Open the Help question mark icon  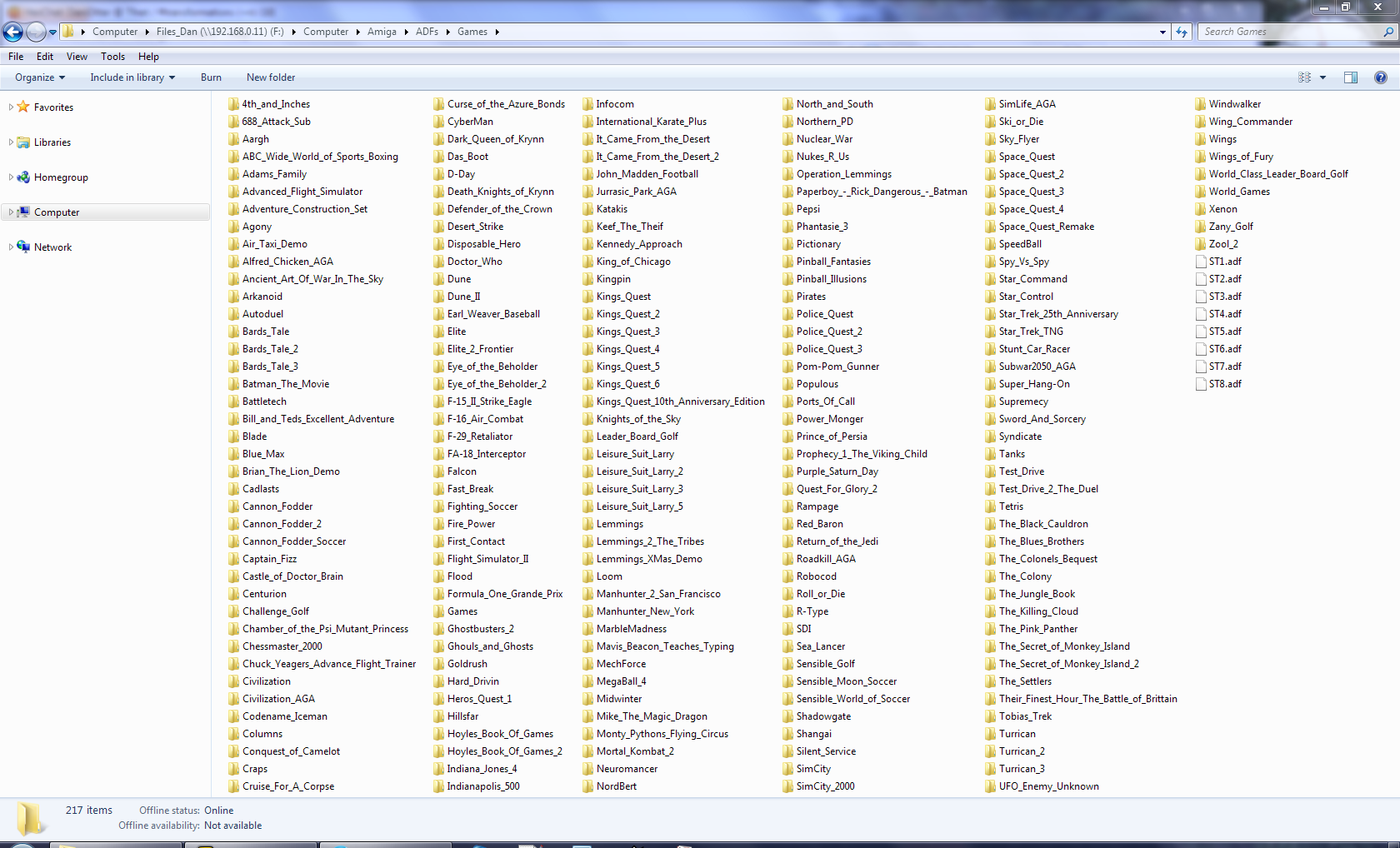(1380, 77)
